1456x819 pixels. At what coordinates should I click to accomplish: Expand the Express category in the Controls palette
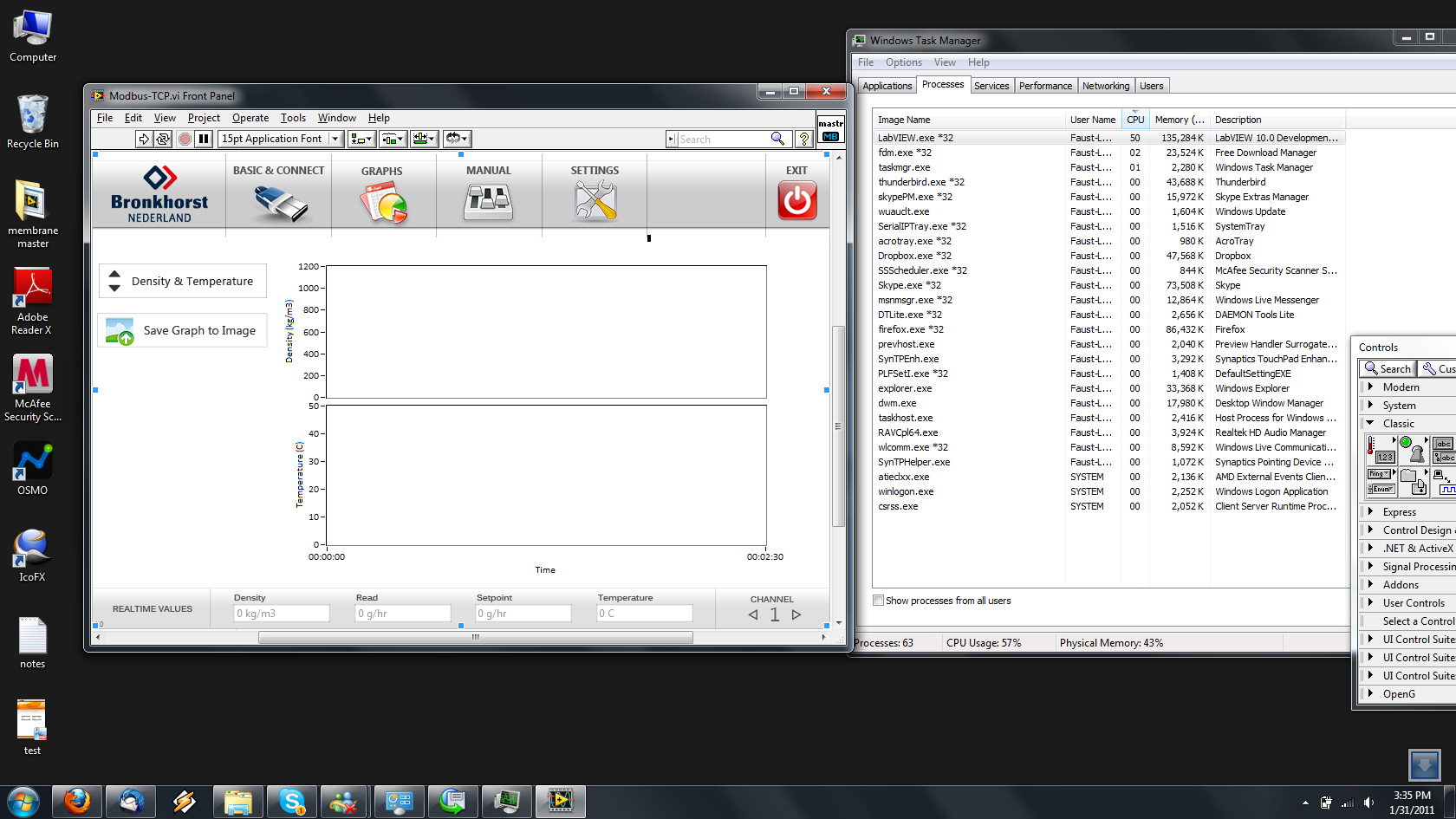[x=1370, y=511]
